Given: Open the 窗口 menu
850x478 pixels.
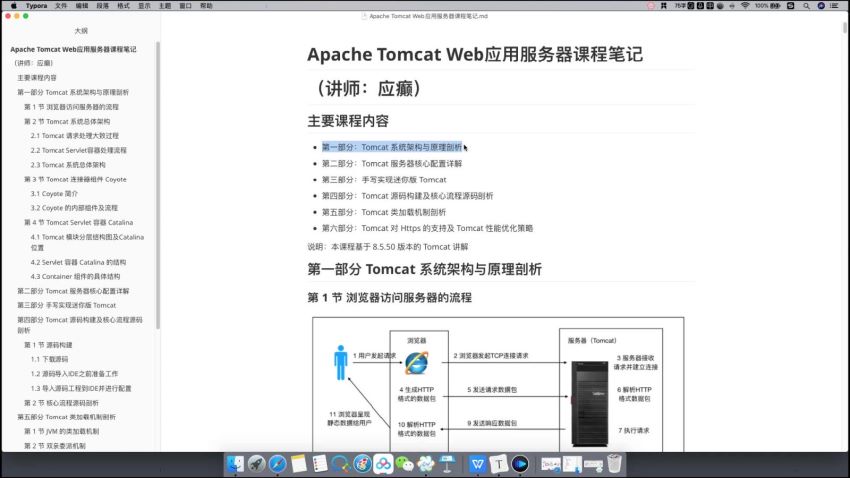Looking at the screenshot, I should point(185,5).
